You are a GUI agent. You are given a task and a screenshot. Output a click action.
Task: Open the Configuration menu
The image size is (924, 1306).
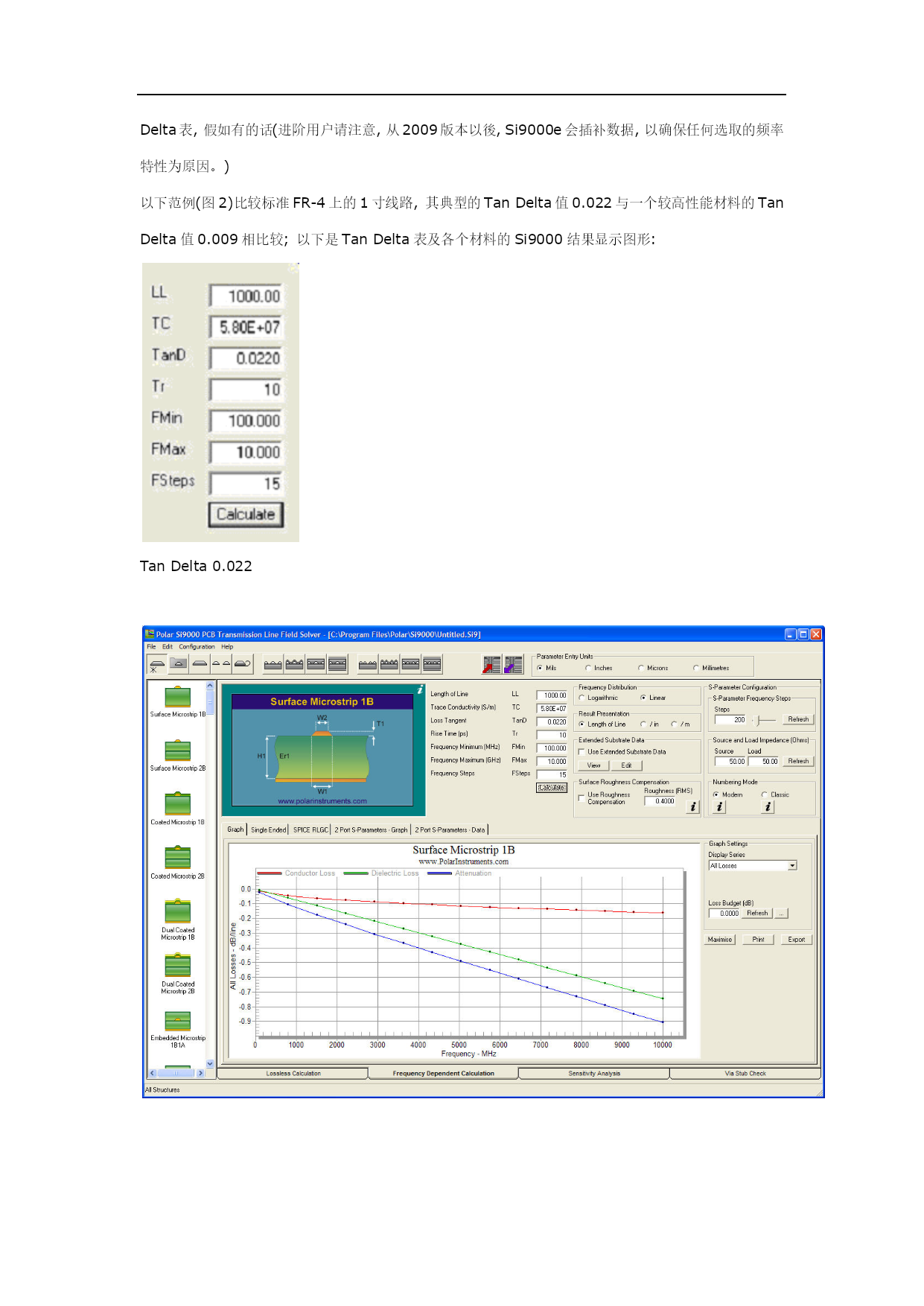coord(197,647)
